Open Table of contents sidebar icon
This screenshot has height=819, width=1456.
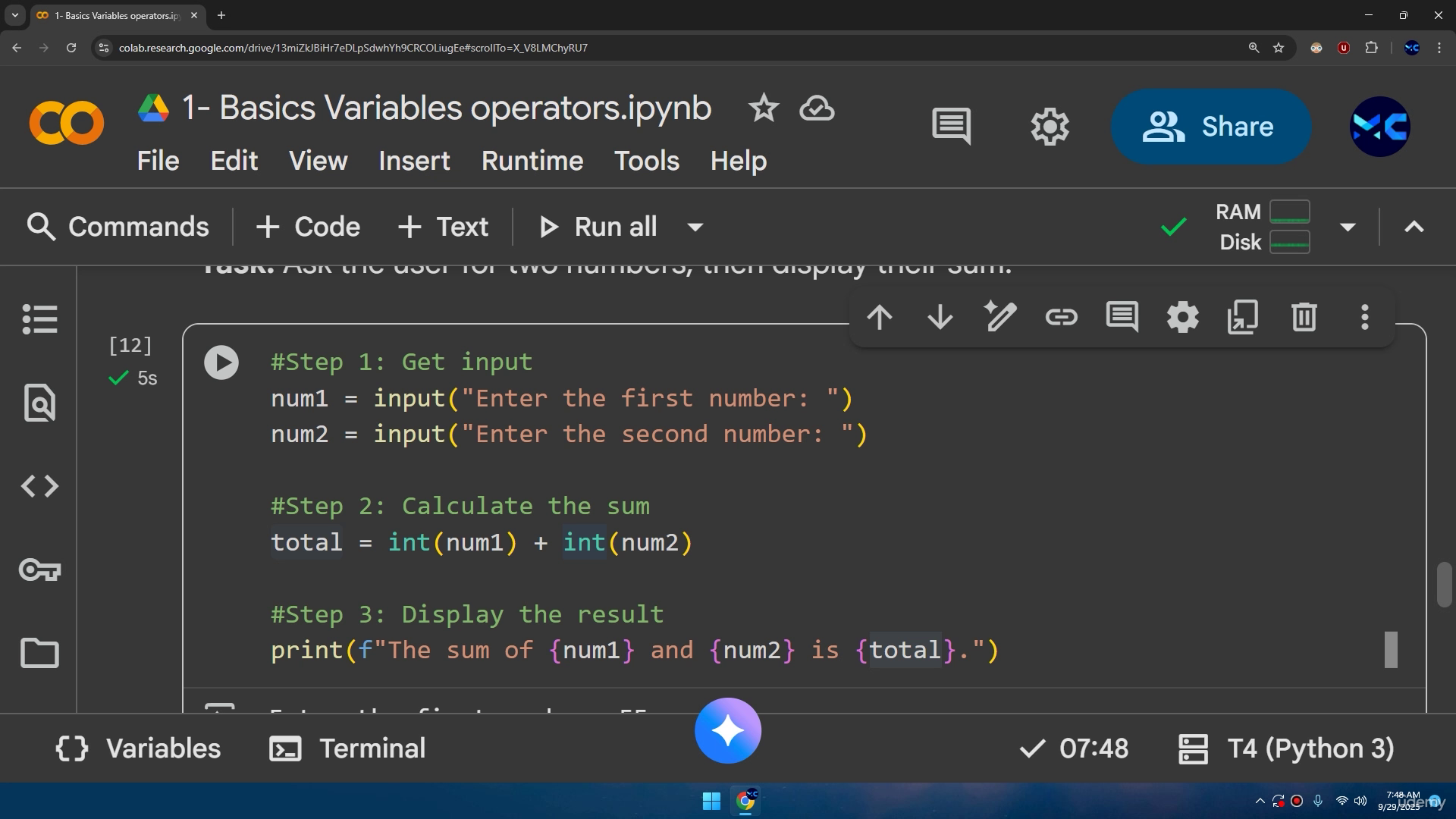pyautogui.click(x=39, y=319)
